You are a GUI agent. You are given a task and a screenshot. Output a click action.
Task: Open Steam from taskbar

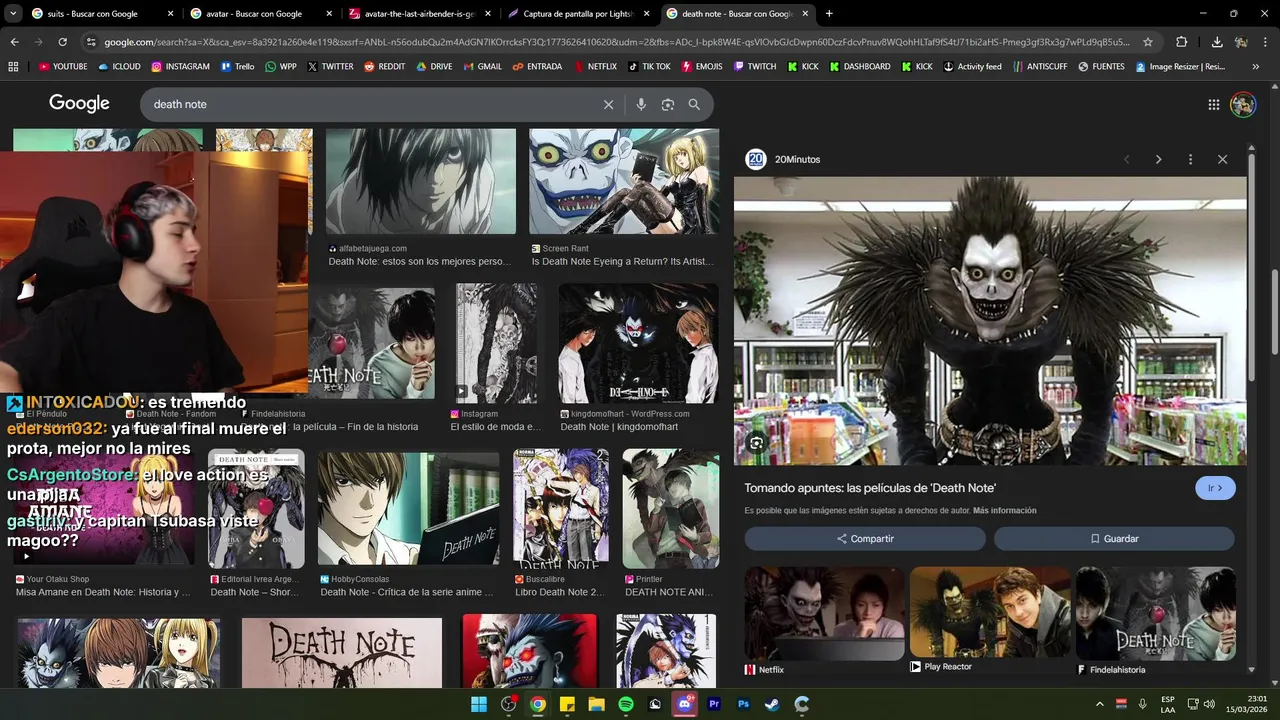[772, 704]
